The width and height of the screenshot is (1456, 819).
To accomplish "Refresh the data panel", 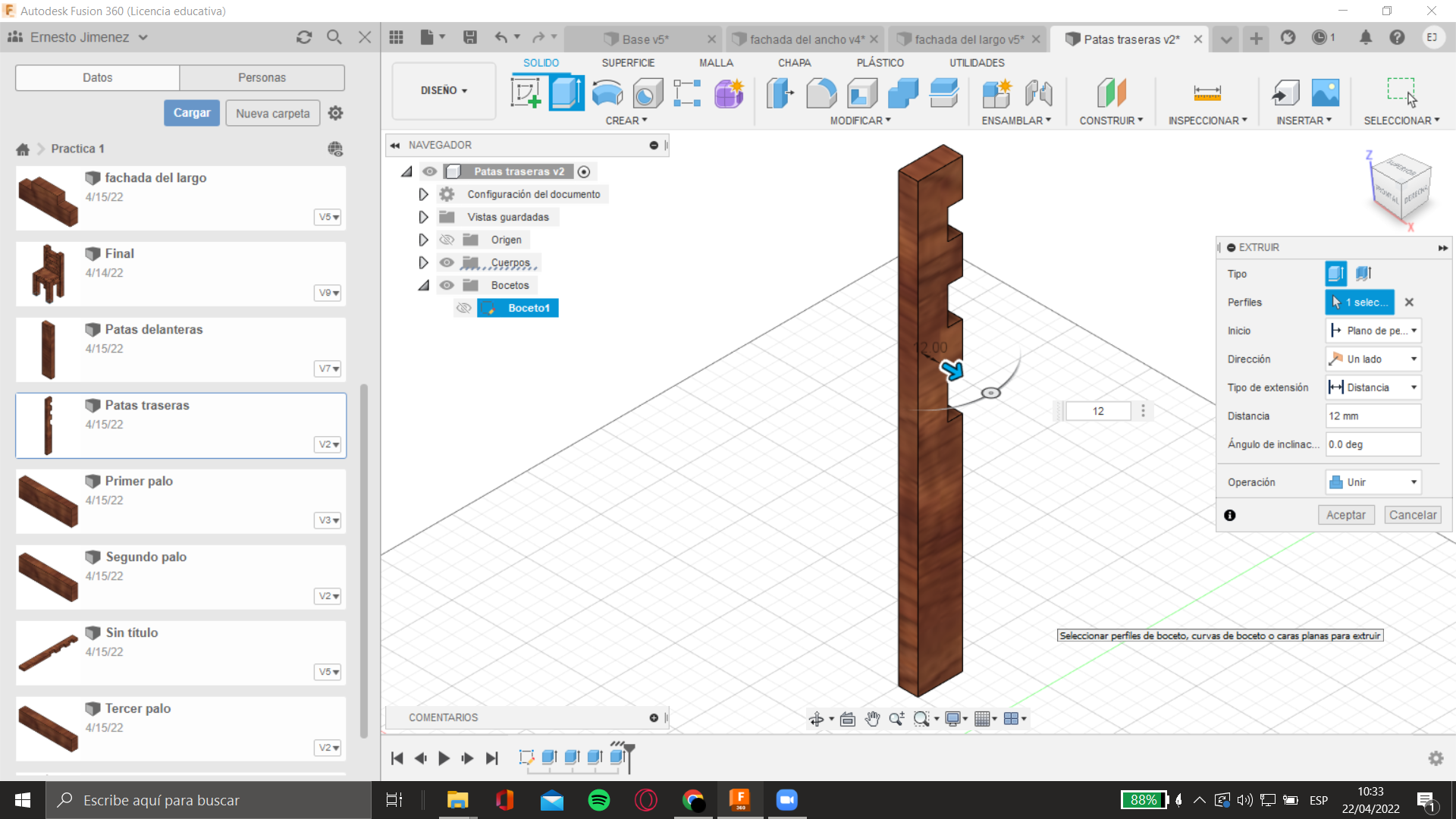I will point(304,37).
